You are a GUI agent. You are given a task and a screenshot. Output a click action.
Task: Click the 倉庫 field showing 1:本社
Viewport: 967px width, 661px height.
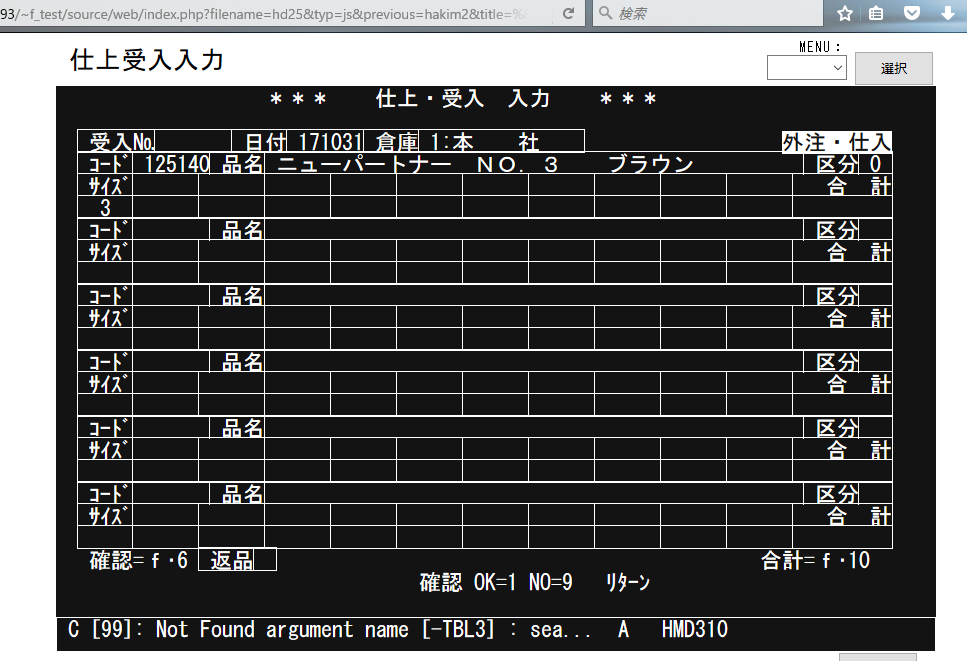pyautogui.click(x=504, y=142)
